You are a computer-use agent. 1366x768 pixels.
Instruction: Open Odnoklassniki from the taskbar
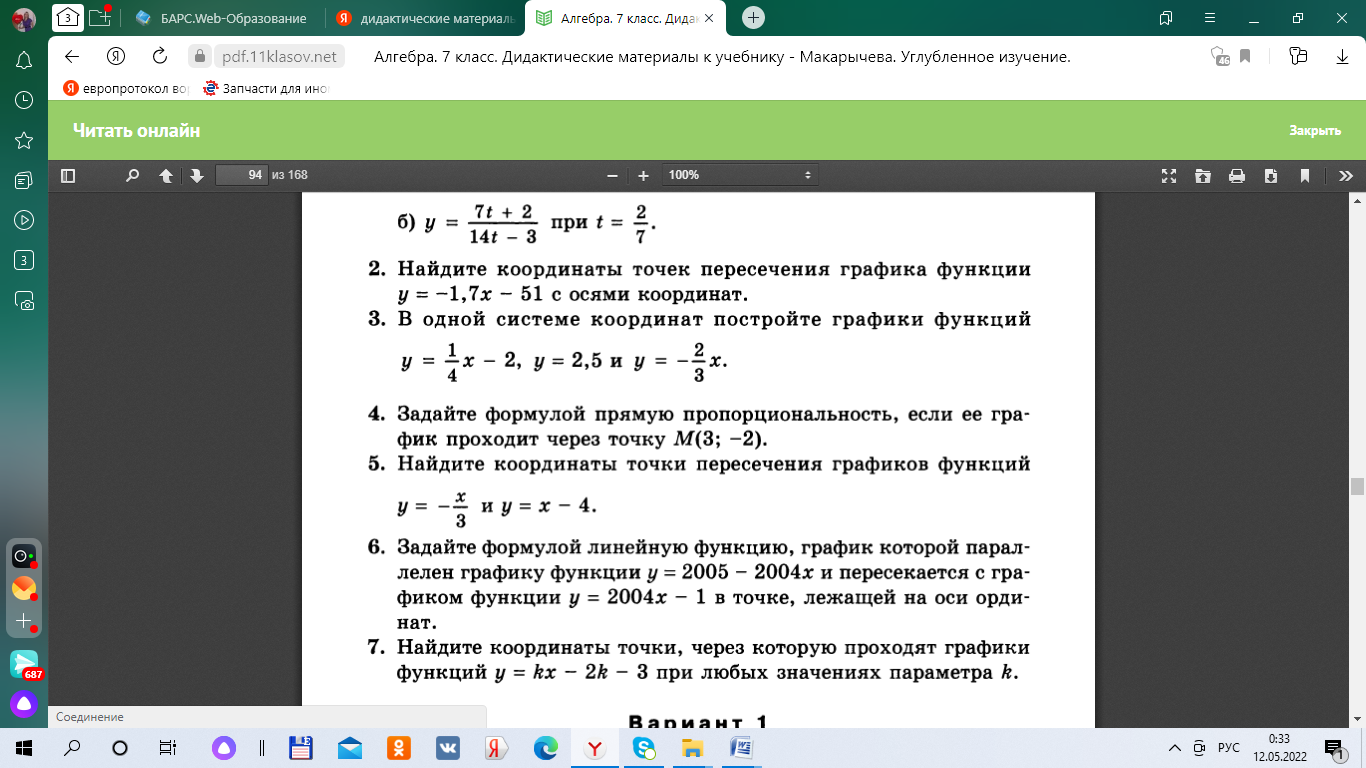tap(398, 748)
